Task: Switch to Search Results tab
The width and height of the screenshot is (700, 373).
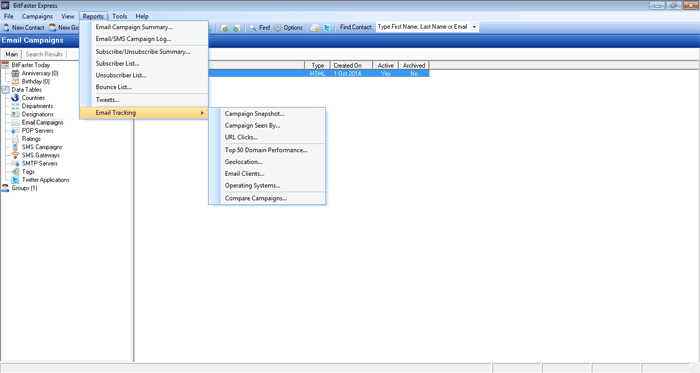Action: click(44, 54)
